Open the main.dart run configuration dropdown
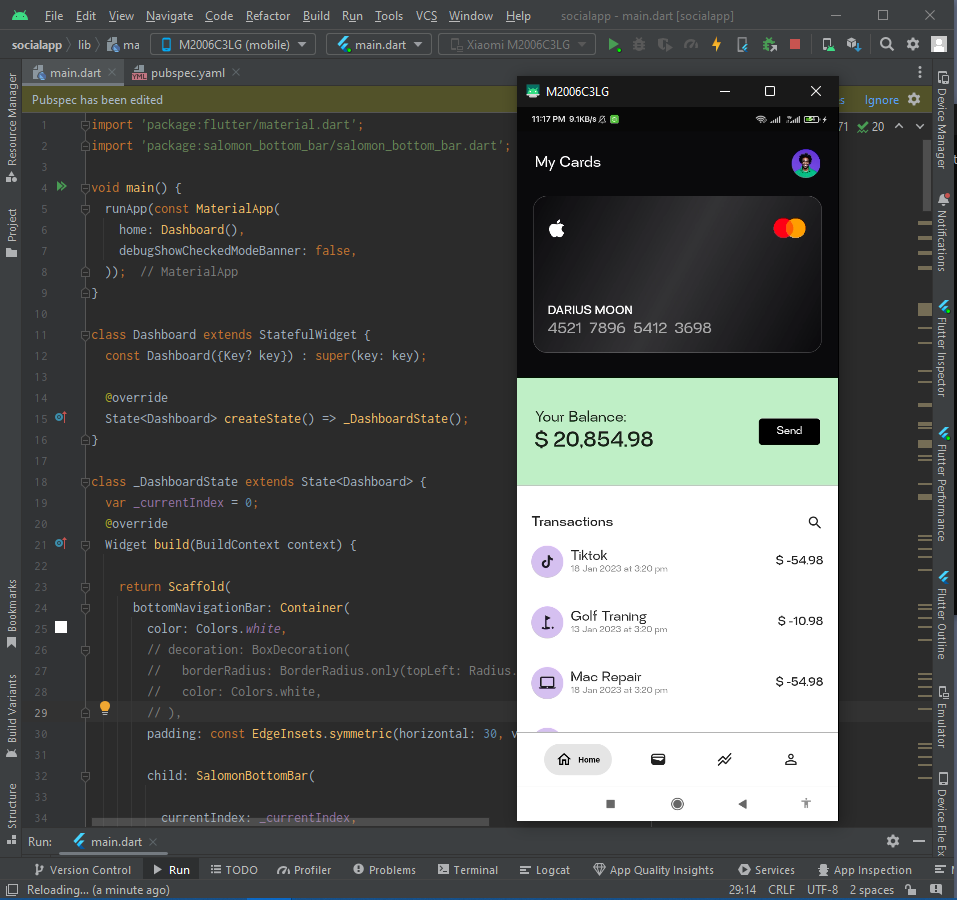 [x=378, y=44]
